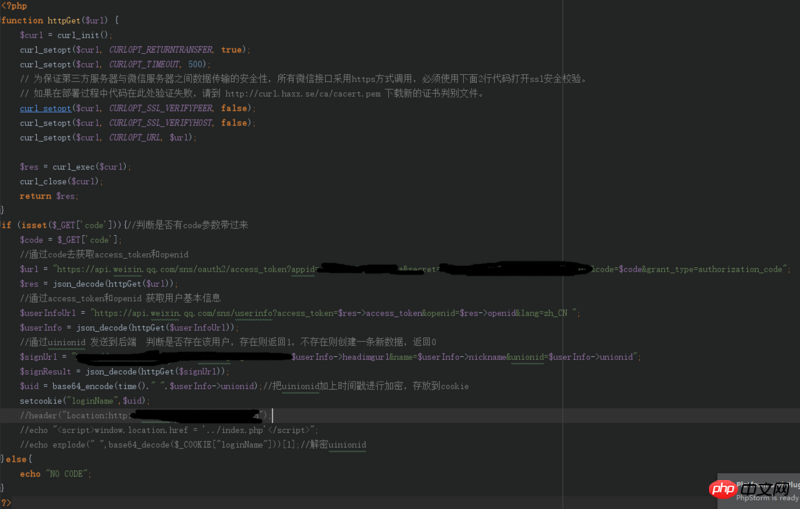Click the closing '?>' PHP tag
Image resolution: width=800 pixels, height=509 pixels.
(6, 503)
